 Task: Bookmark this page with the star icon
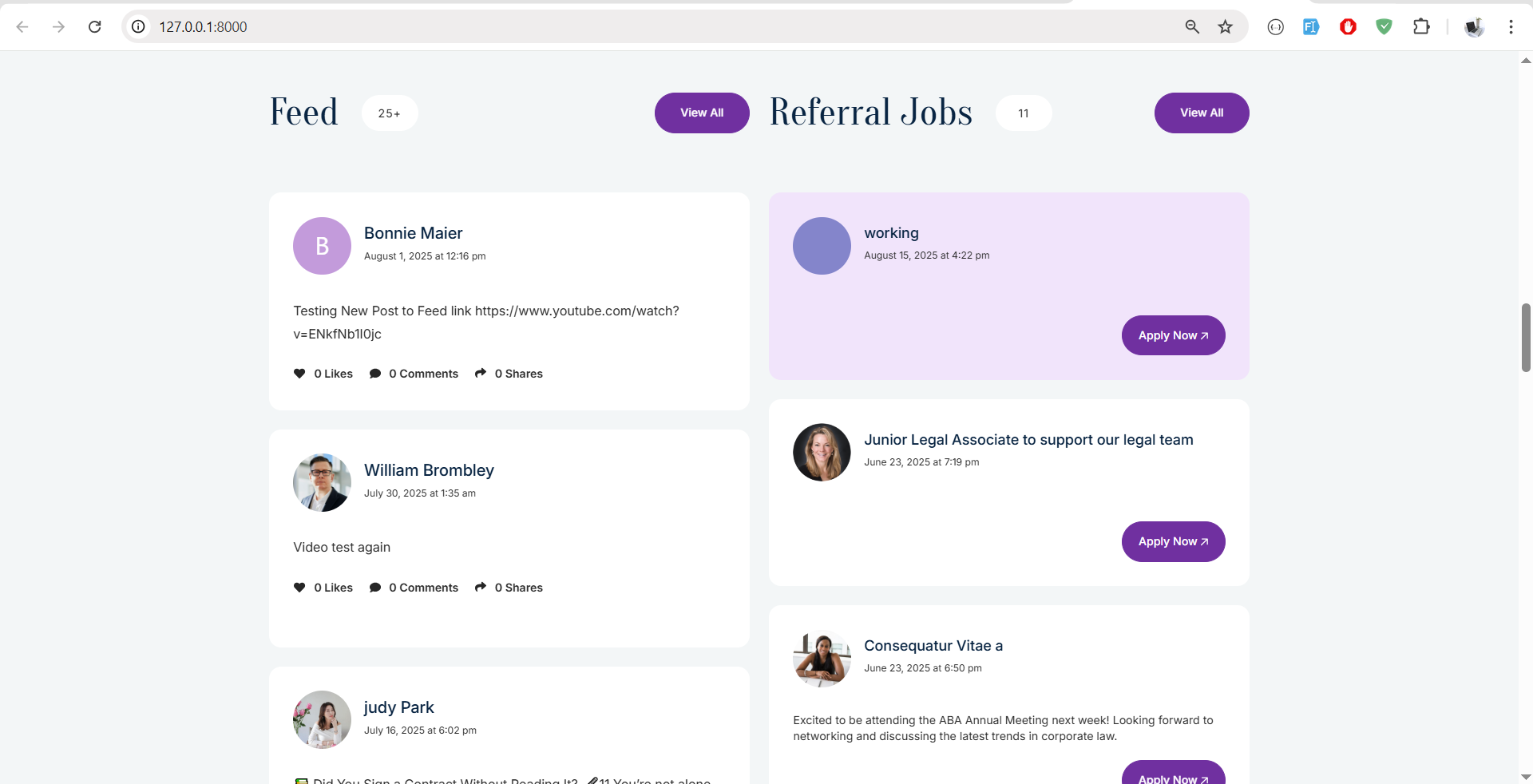pyautogui.click(x=1225, y=27)
